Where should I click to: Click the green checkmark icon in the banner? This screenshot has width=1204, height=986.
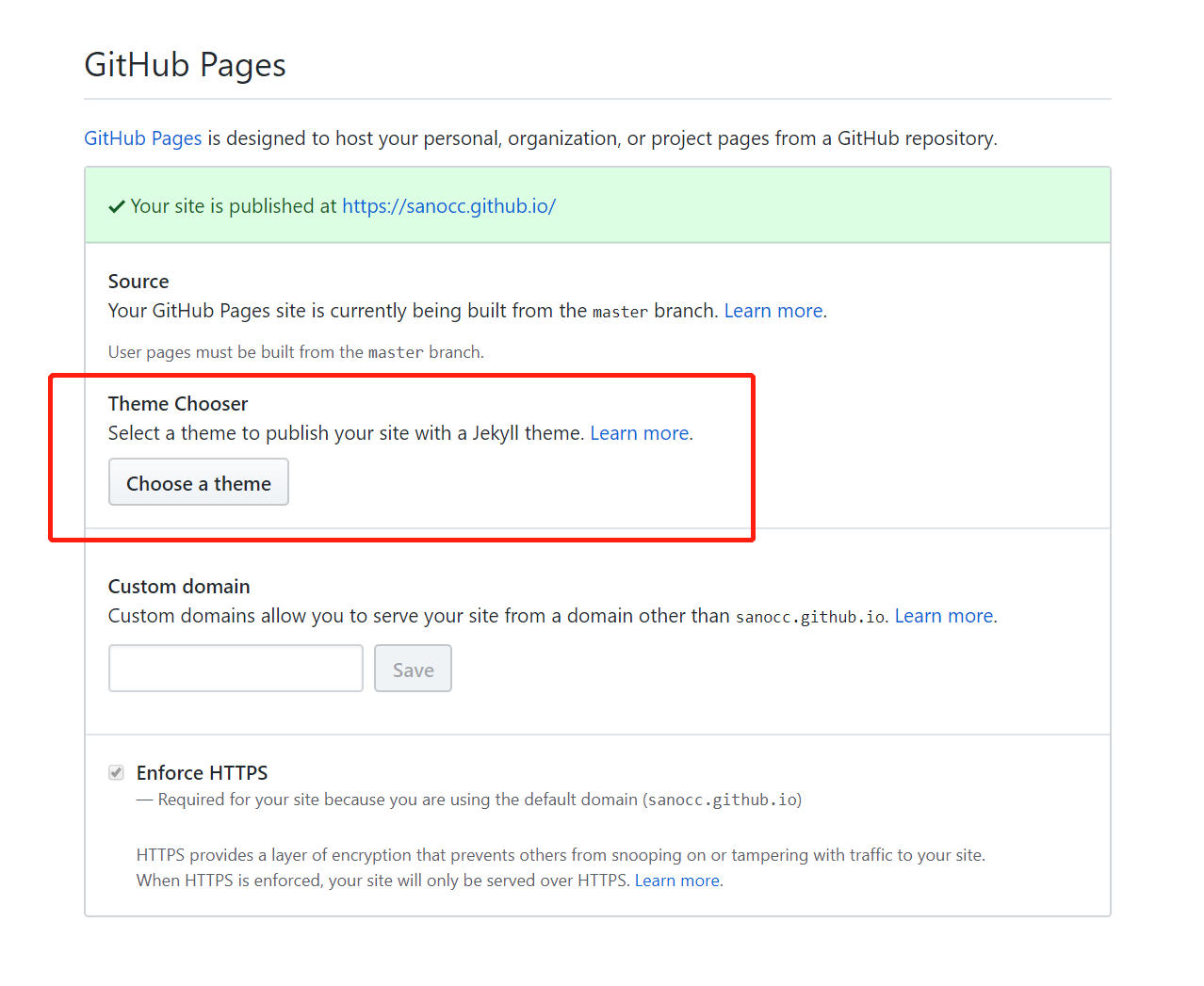117,207
